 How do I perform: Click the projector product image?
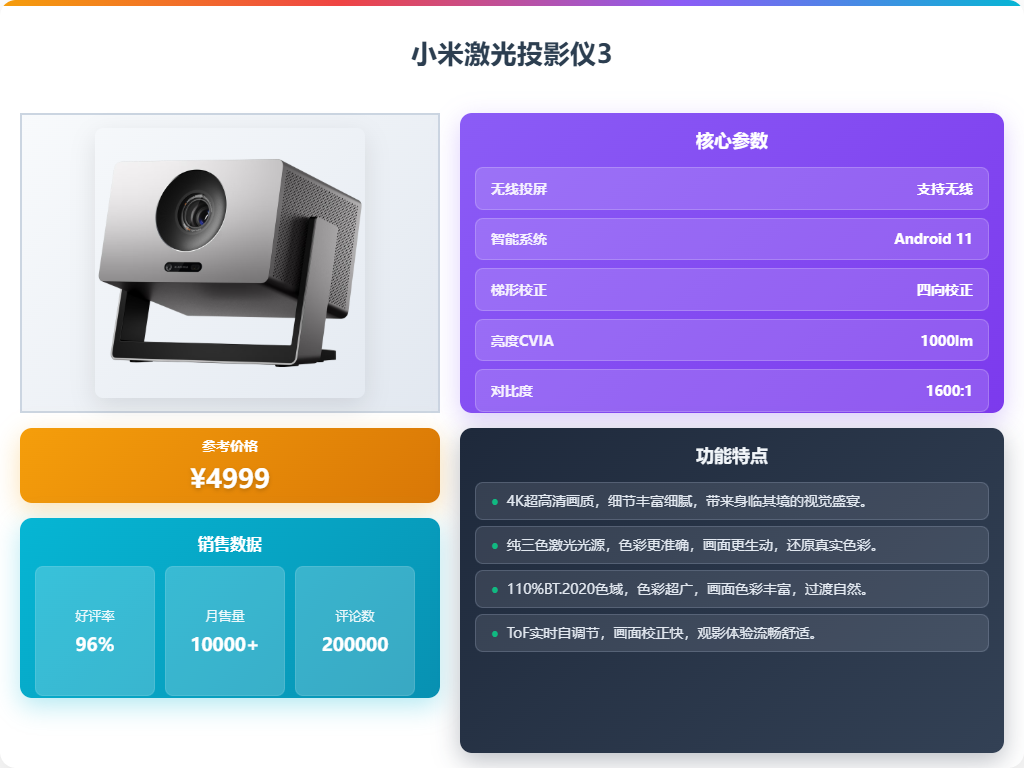(230, 263)
